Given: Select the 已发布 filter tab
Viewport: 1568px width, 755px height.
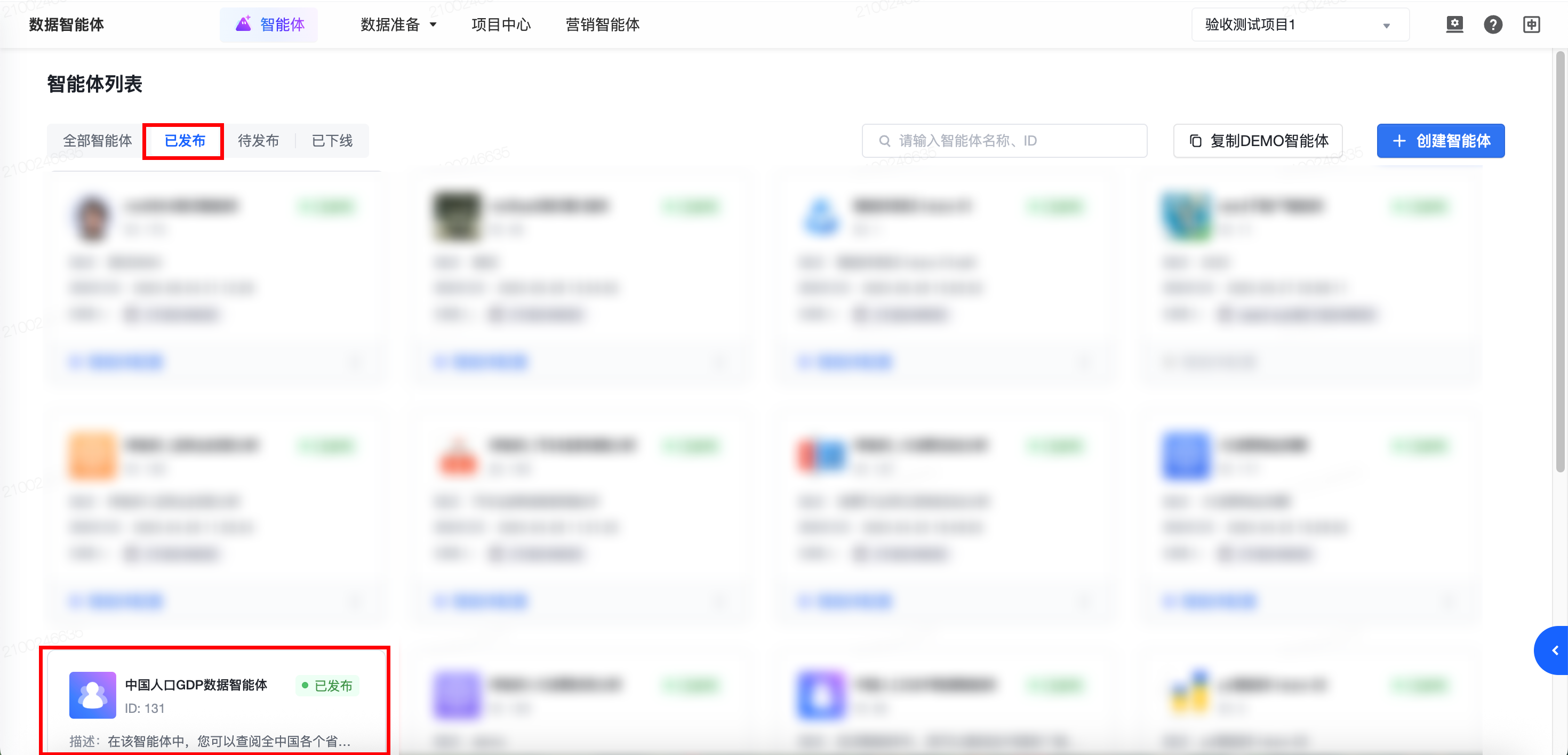Looking at the screenshot, I should (185, 141).
